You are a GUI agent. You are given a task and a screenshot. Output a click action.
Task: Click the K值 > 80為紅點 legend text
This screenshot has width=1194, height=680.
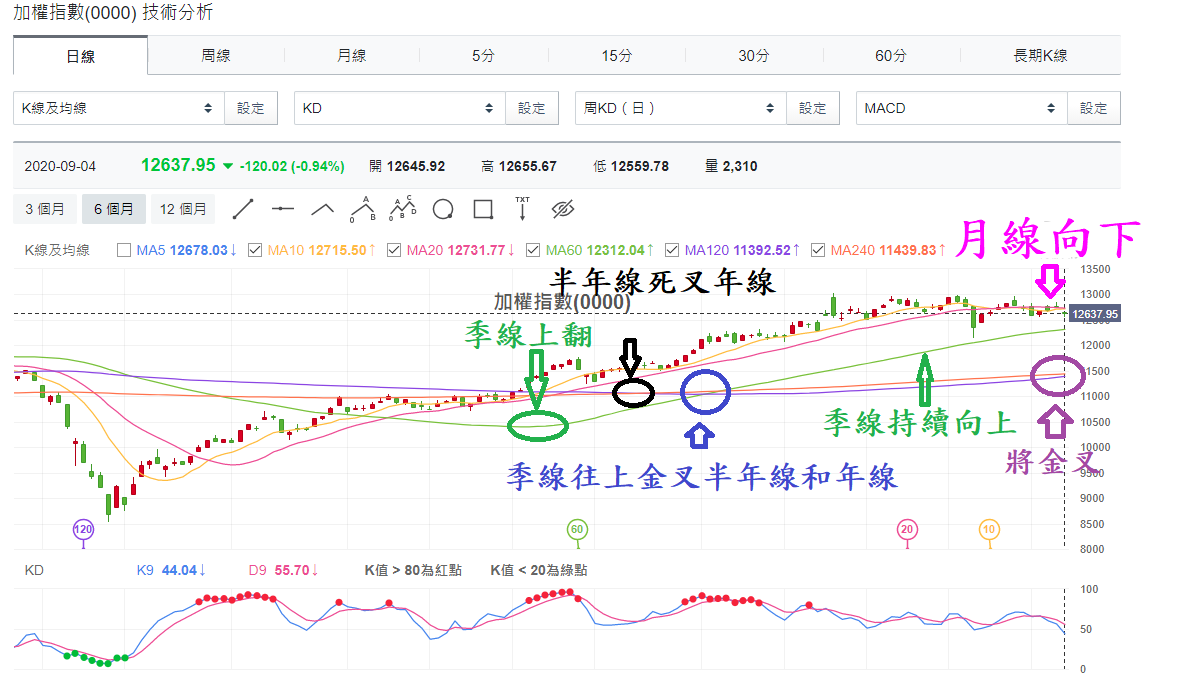(x=413, y=570)
